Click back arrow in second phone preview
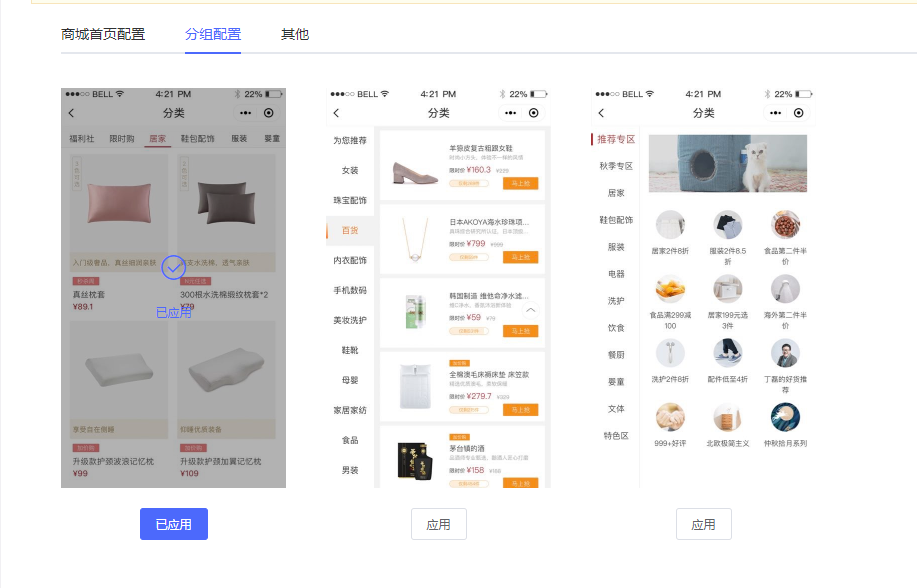This screenshot has height=588, width=917. [336, 113]
